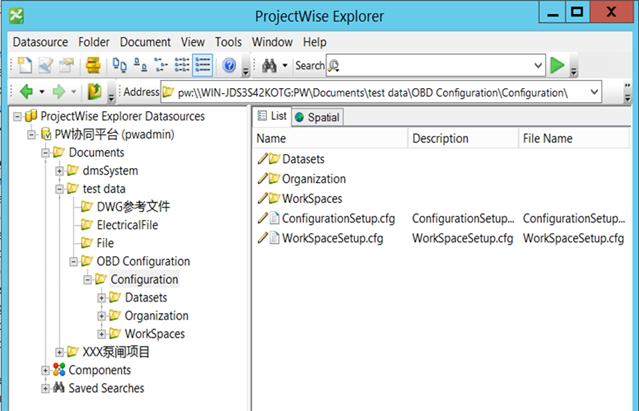Switch to Large Icons view
Image resolution: width=639 pixels, height=411 pixels.
119,65
